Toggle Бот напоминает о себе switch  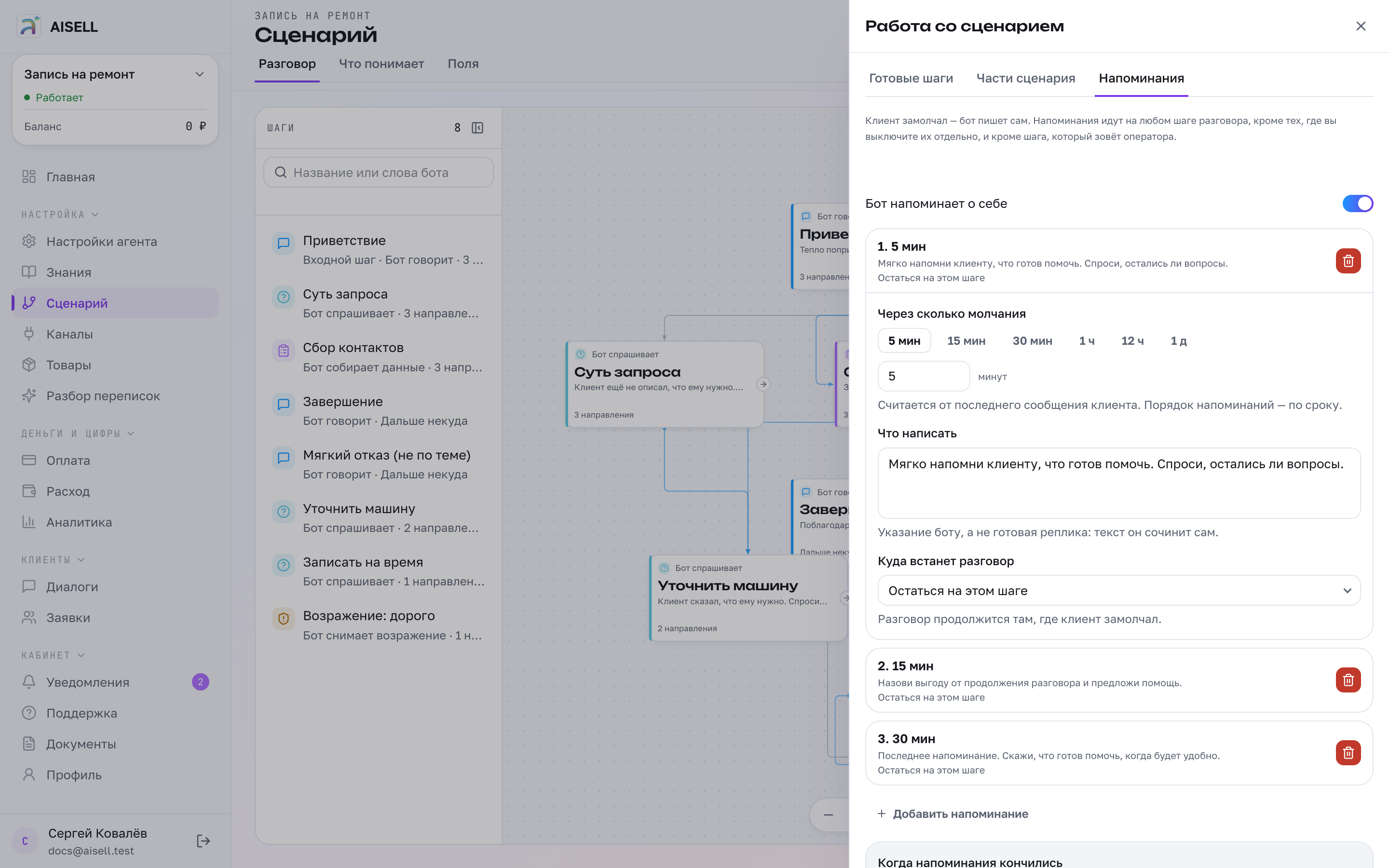1358,203
